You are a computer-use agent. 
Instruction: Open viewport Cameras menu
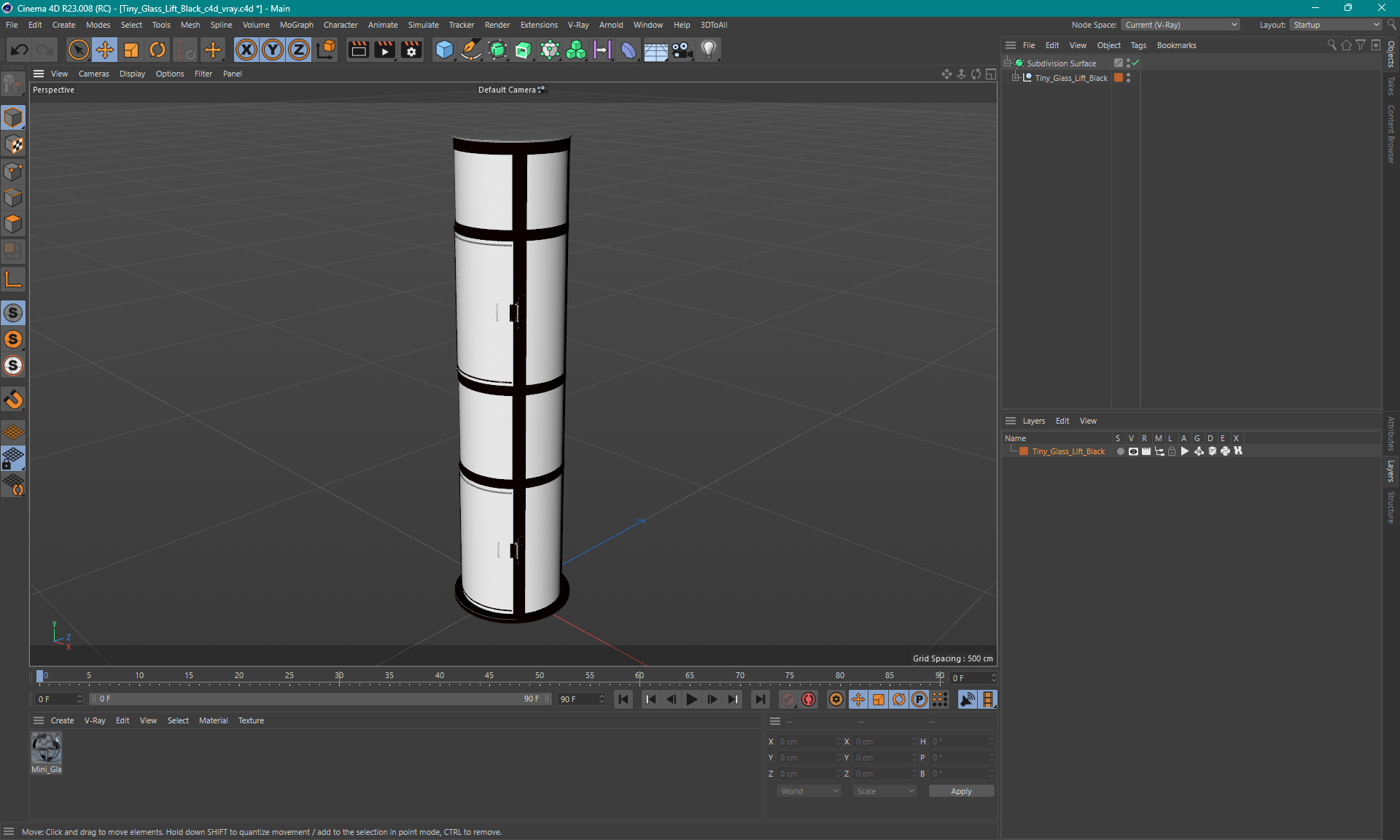pos(93,74)
